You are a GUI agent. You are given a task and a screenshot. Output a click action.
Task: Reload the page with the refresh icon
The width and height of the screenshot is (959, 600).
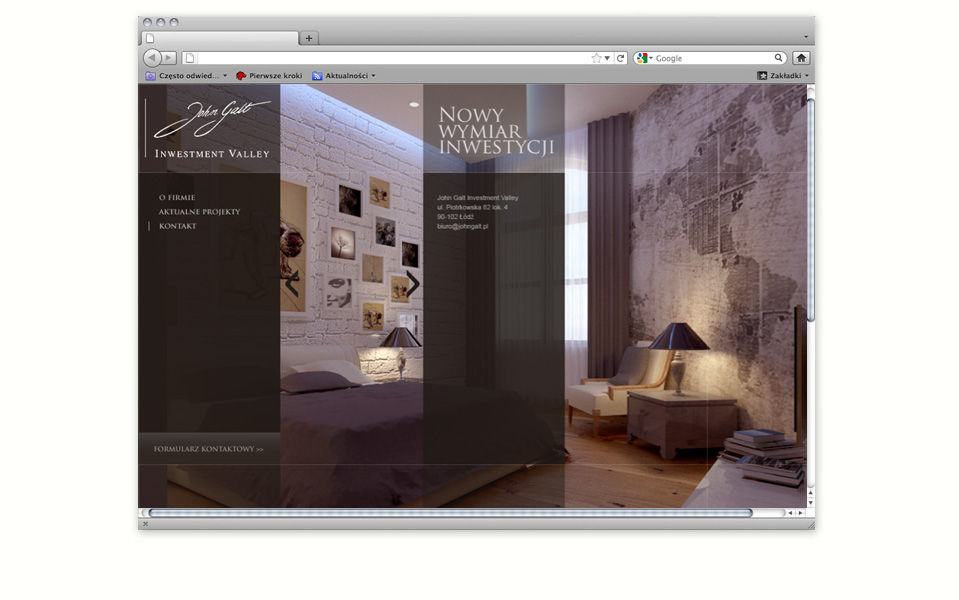tap(620, 58)
